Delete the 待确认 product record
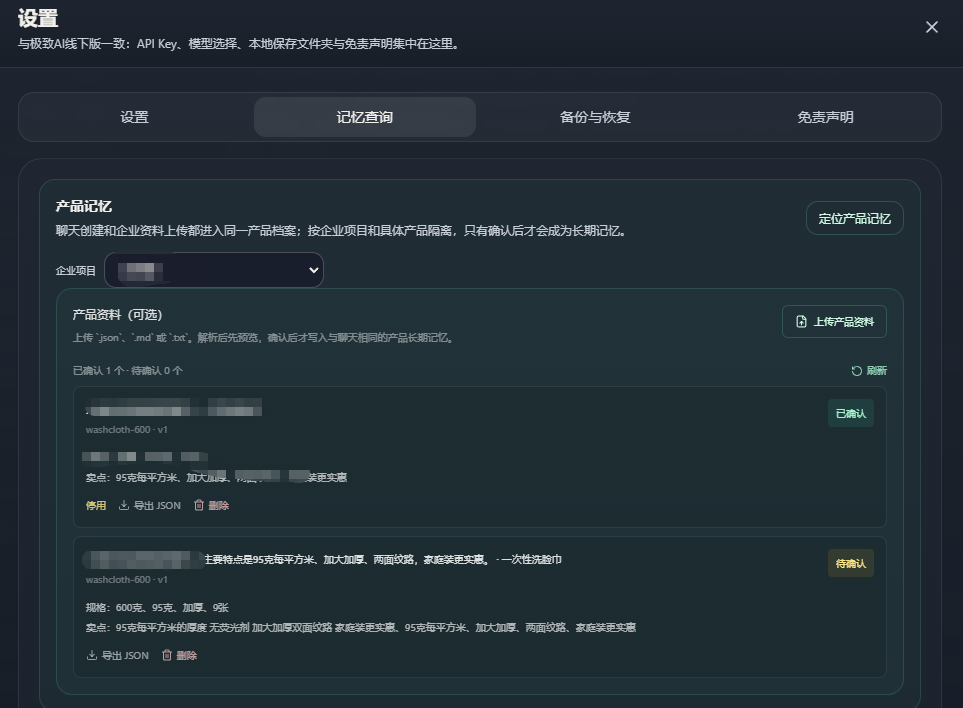 (x=179, y=655)
